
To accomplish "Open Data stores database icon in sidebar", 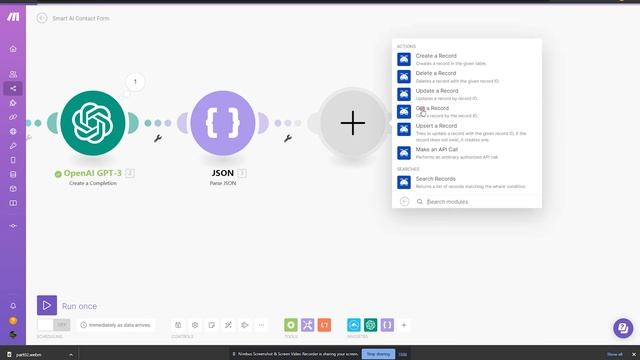I will pyautogui.click(x=13, y=174).
